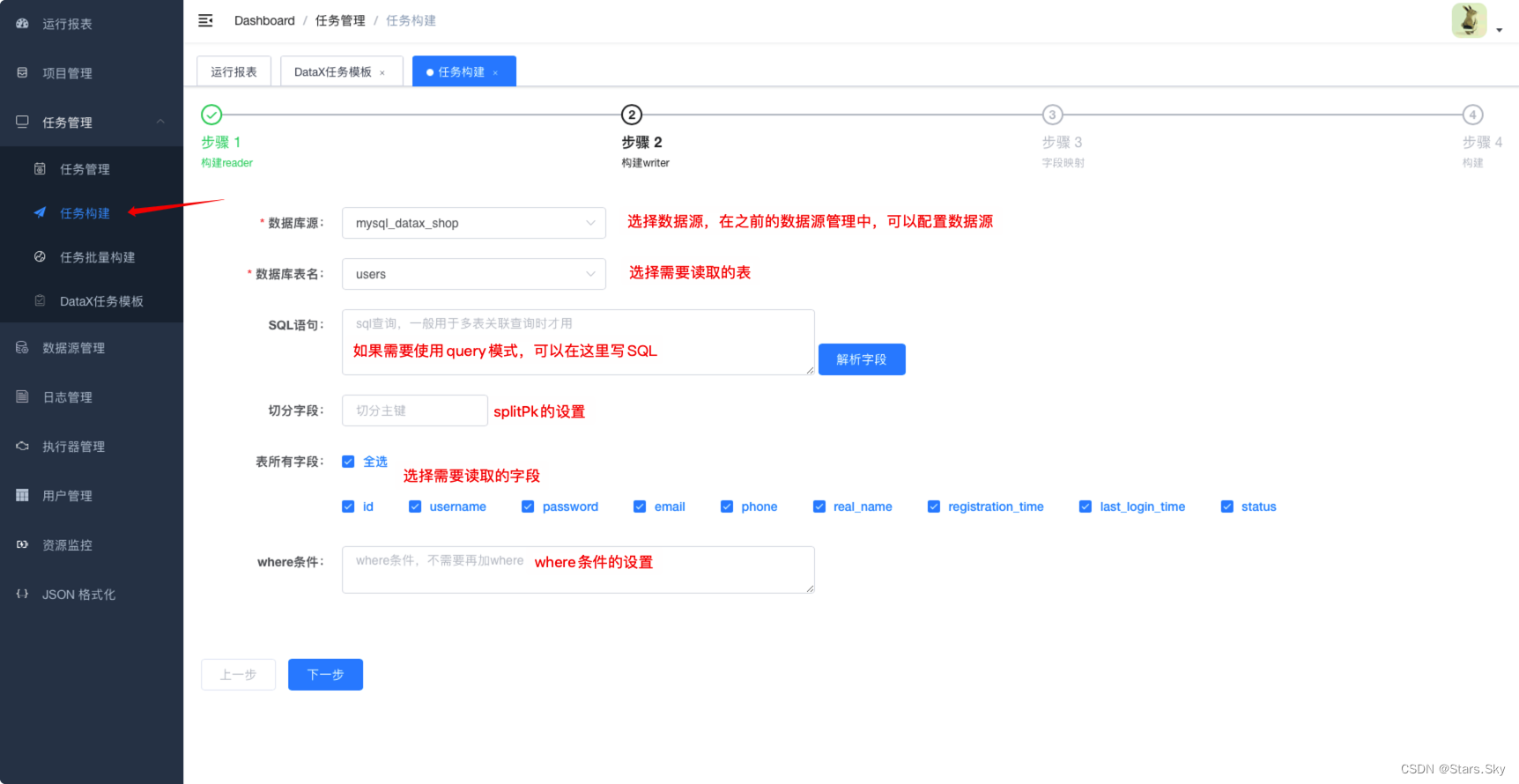This screenshot has width=1519, height=784.
Task: Click the 资源监控 icon
Action: point(22,545)
